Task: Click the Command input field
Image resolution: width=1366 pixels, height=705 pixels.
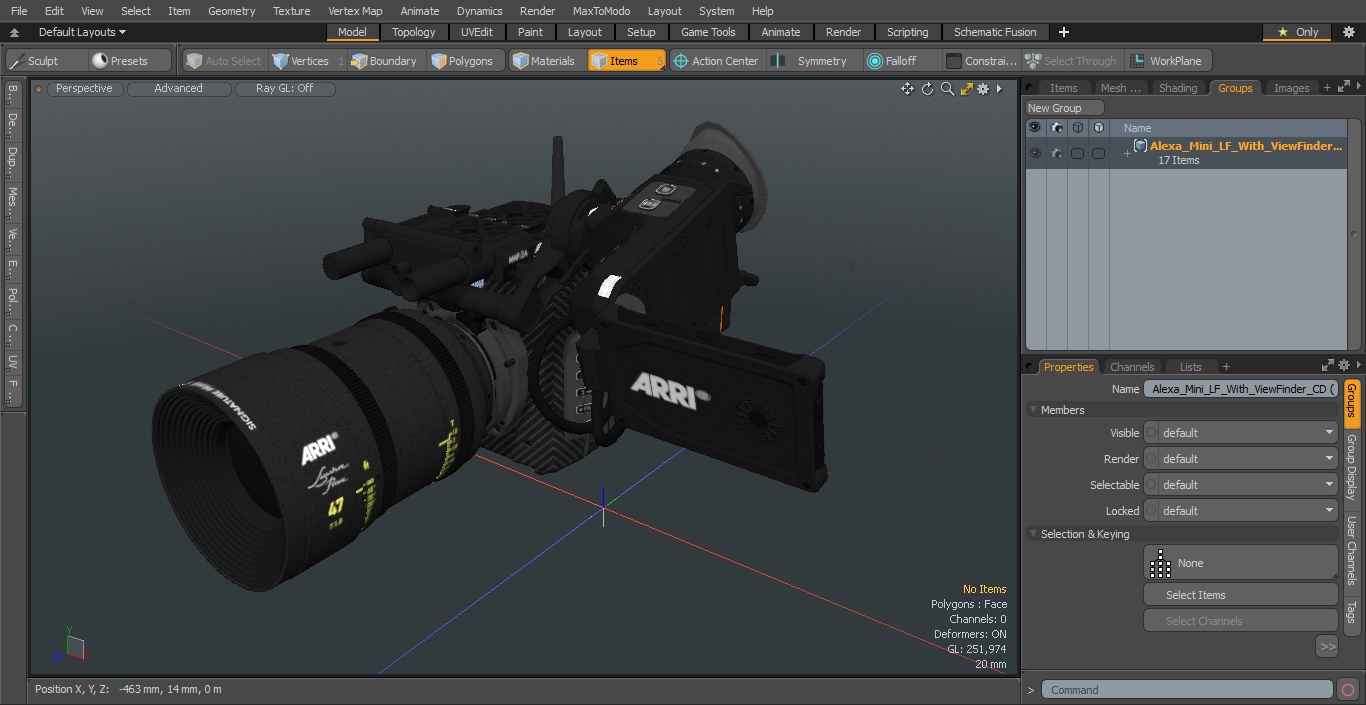Action: pos(1187,690)
